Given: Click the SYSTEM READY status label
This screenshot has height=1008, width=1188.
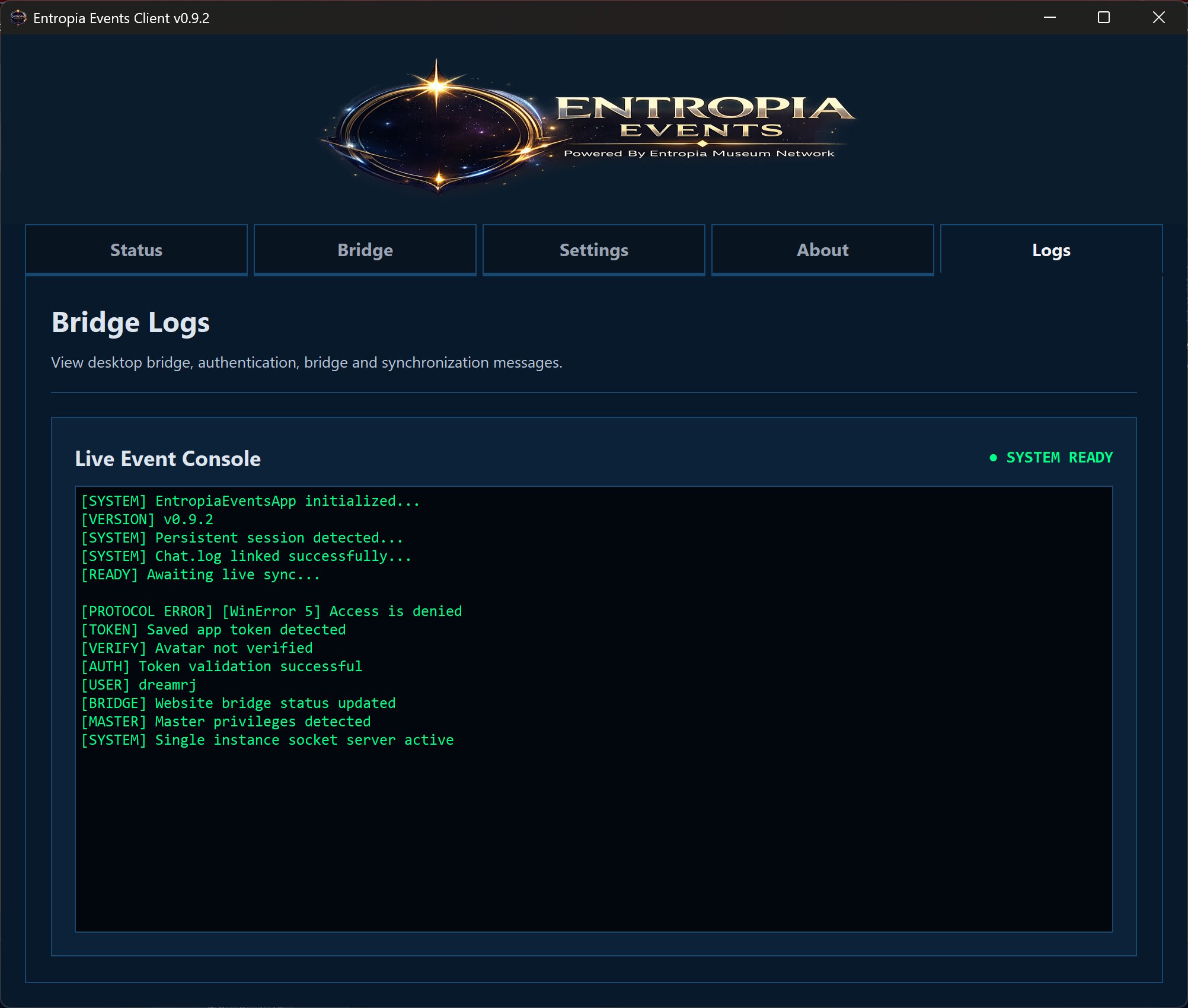Looking at the screenshot, I should [1059, 458].
